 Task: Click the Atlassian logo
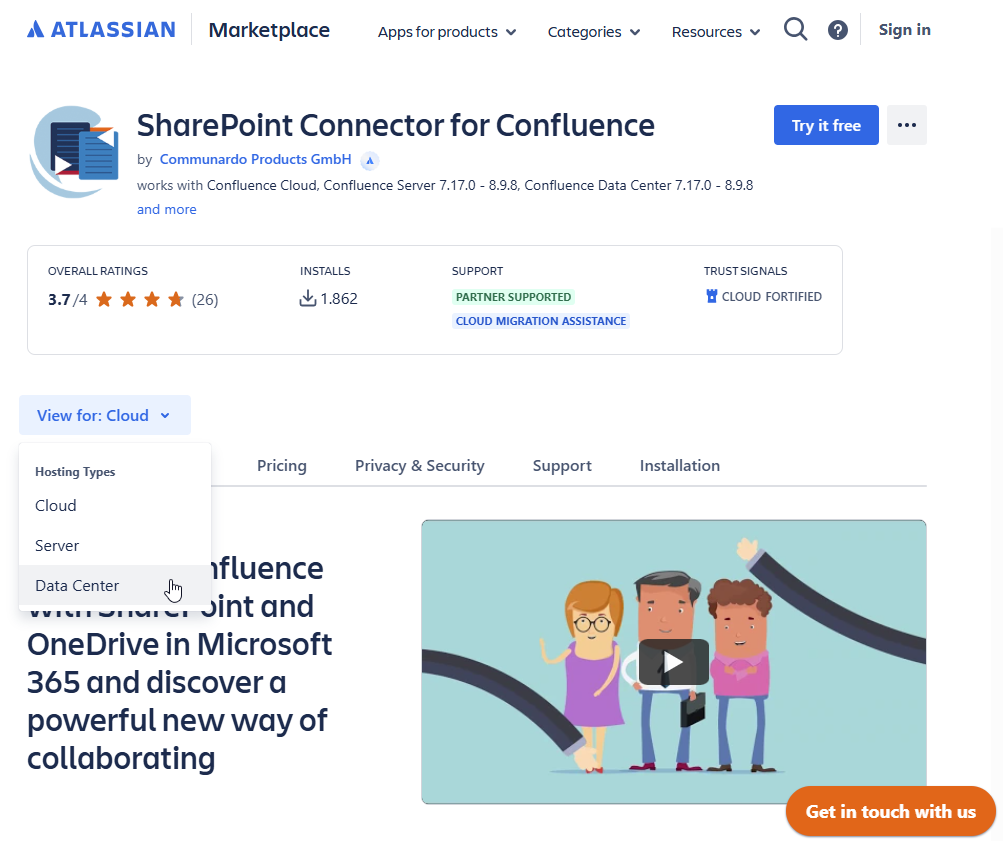101,30
